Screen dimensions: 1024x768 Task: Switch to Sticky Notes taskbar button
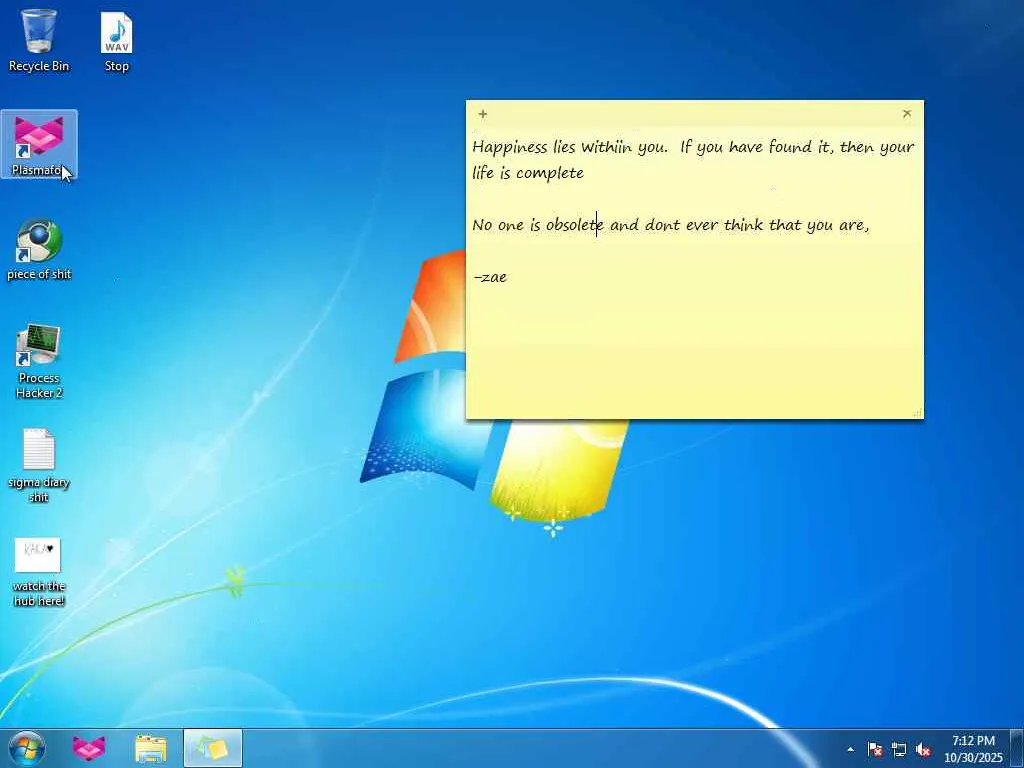click(x=212, y=748)
